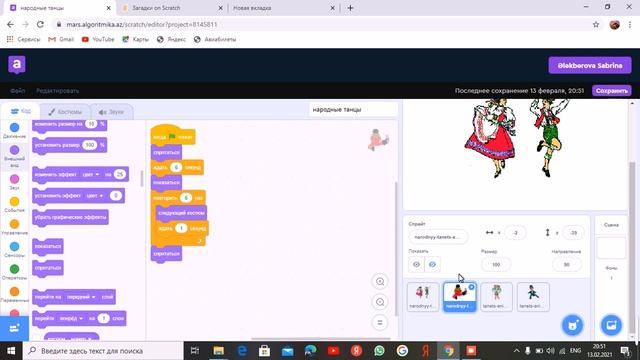
Task: Select the Motion blocks category
Action: point(14,131)
